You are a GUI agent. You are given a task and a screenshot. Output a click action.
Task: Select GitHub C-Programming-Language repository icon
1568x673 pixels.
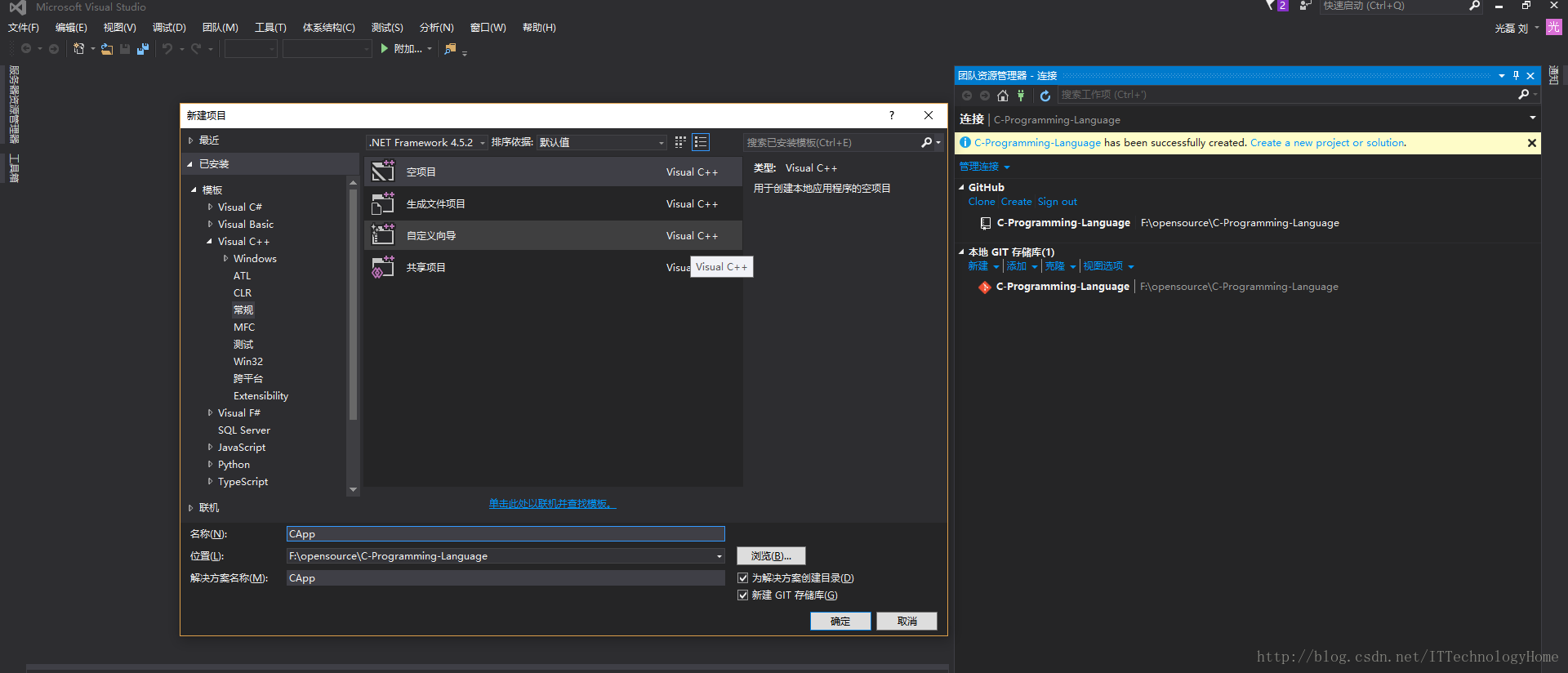click(985, 223)
